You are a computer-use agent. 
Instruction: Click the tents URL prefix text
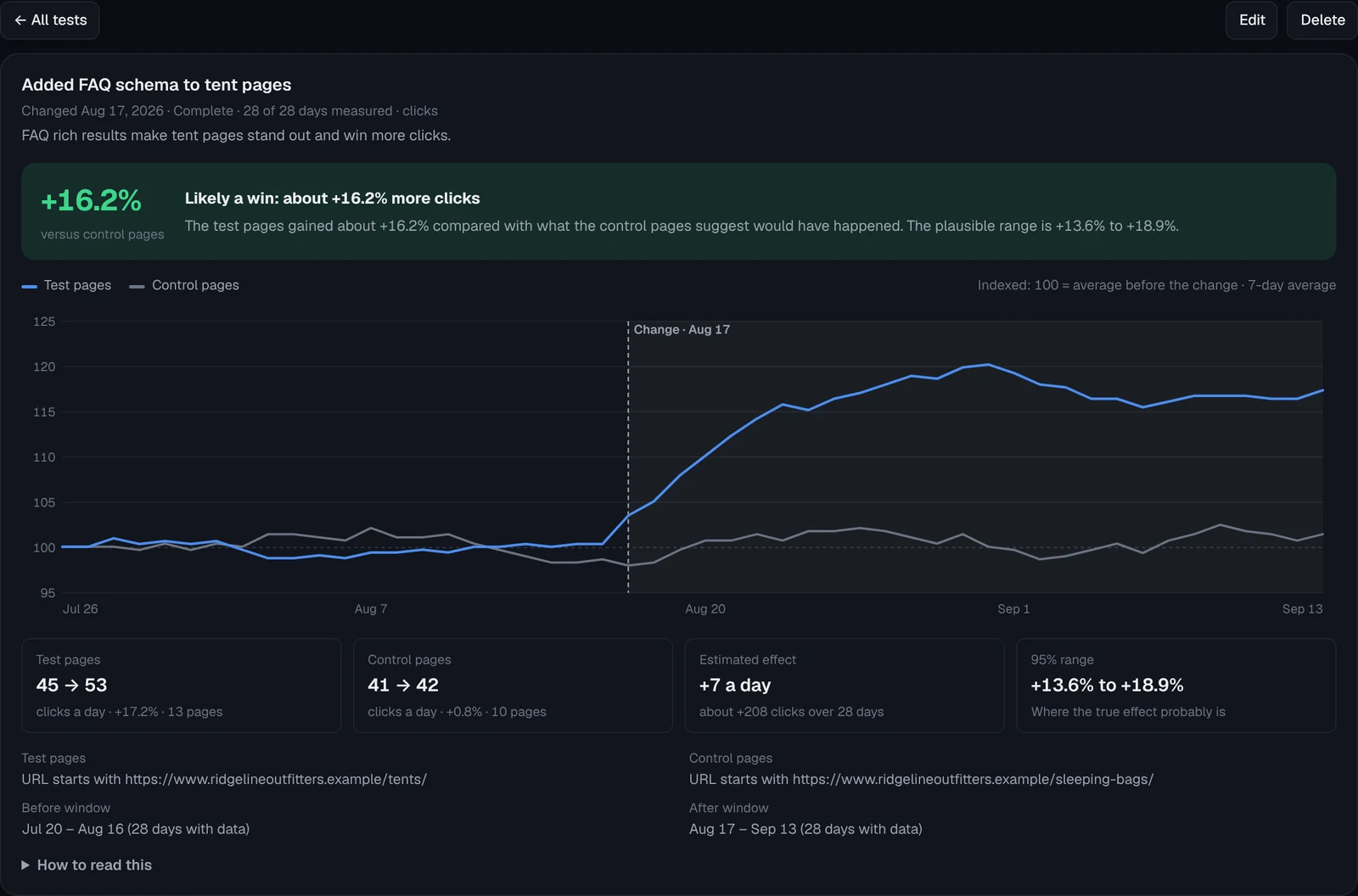(x=224, y=779)
